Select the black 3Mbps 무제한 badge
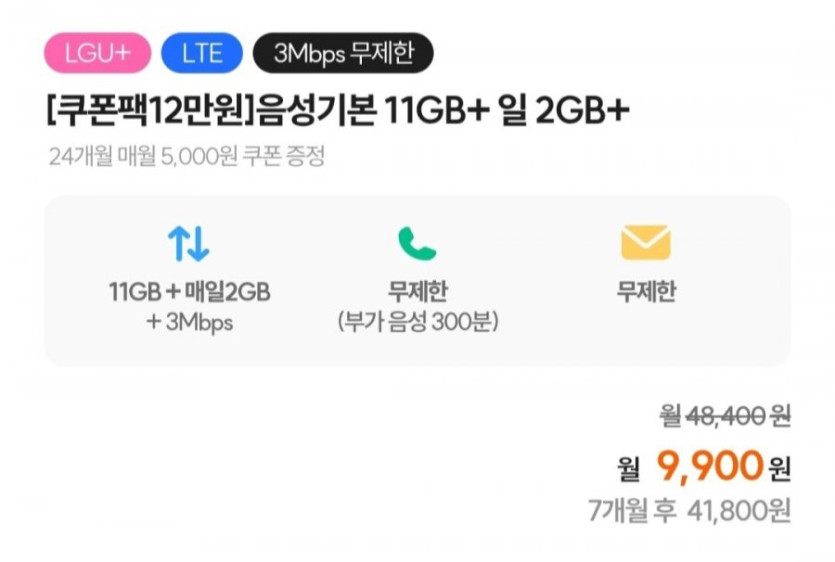The image size is (835, 562). (343, 53)
